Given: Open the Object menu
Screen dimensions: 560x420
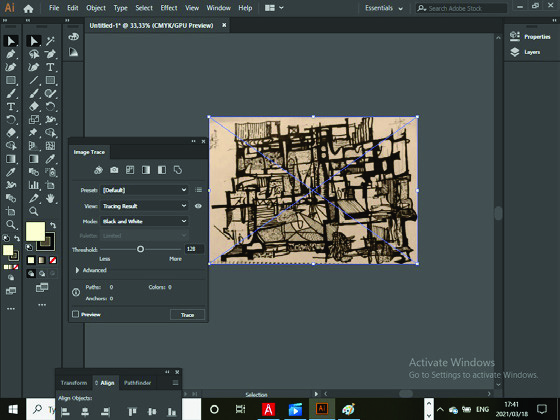Looking at the screenshot, I should [96, 8].
